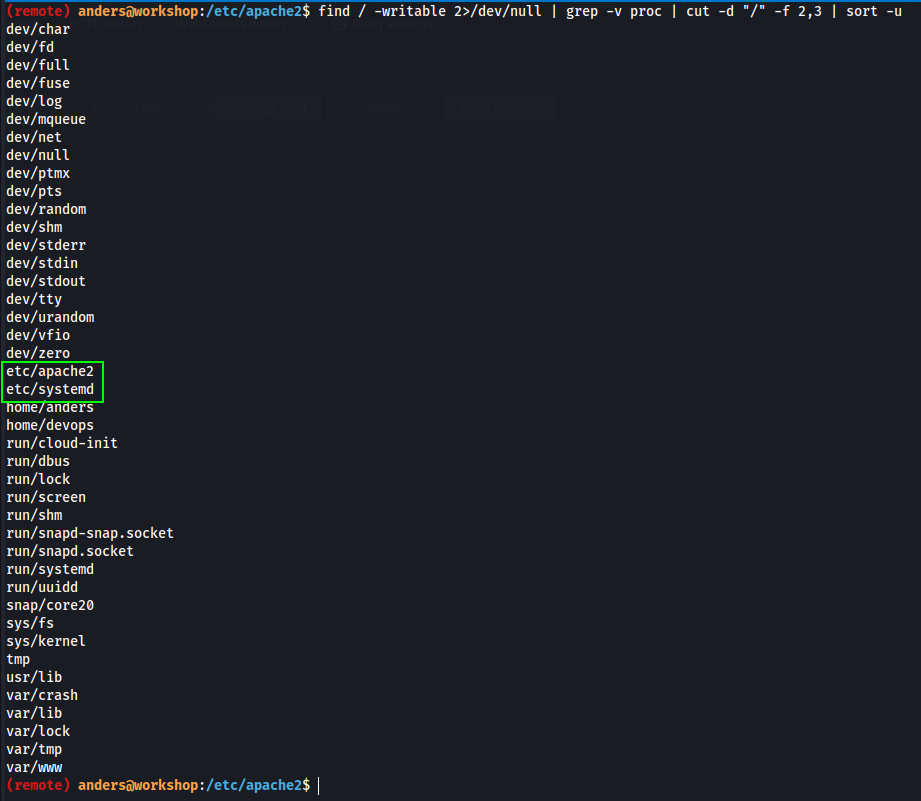Image resolution: width=921 pixels, height=801 pixels.
Task: Select the etc/apache2 writable path
Action: [x=50, y=371]
